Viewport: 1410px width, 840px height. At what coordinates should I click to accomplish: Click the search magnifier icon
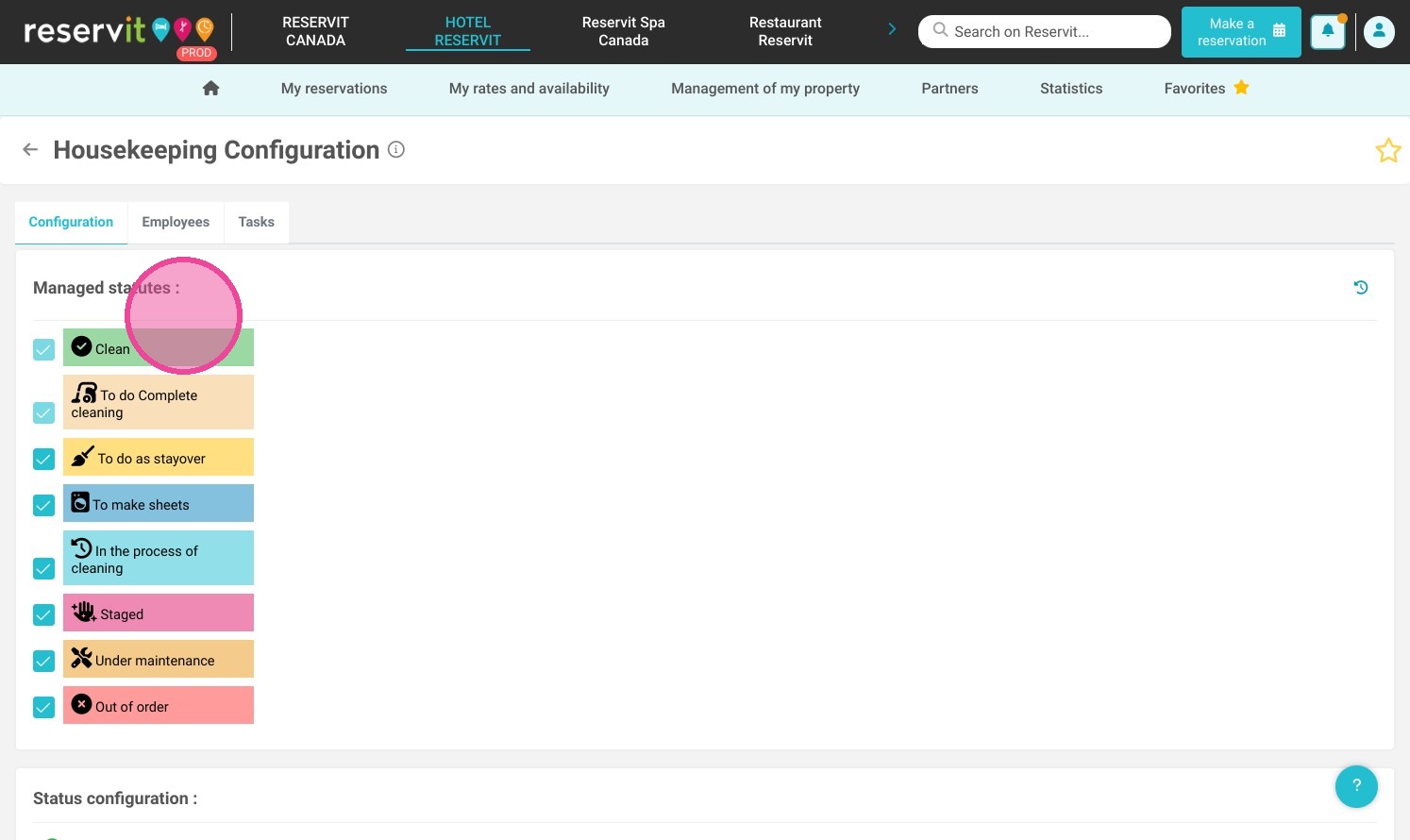click(x=940, y=30)
